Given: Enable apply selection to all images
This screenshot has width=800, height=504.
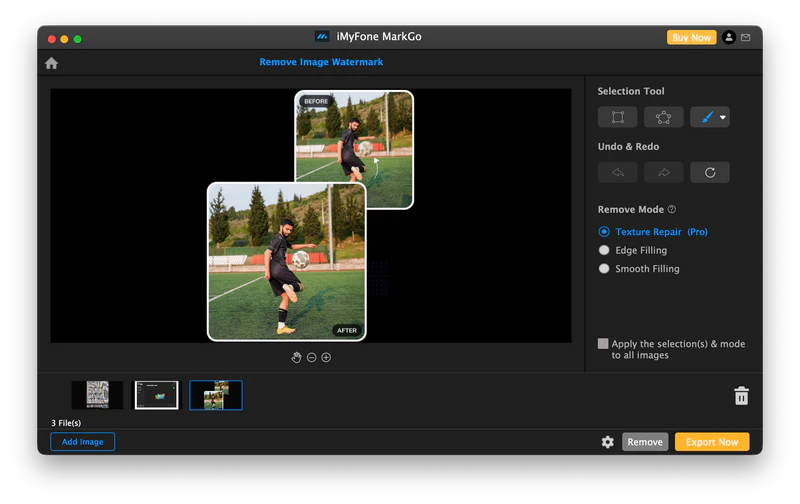Looking at the screenshot, I should tap(603, 344).
